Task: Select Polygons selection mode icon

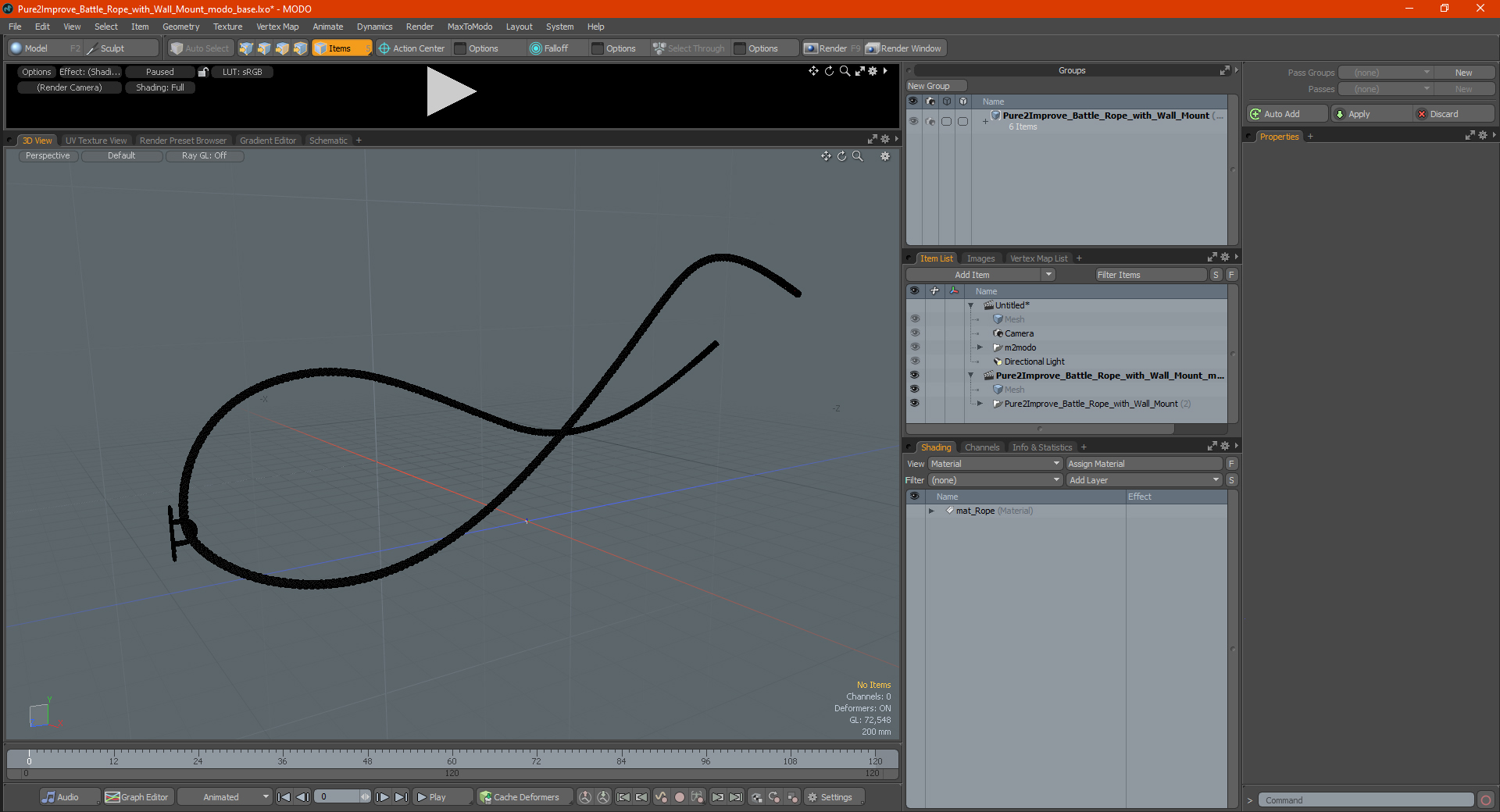Action: (282, 48)
